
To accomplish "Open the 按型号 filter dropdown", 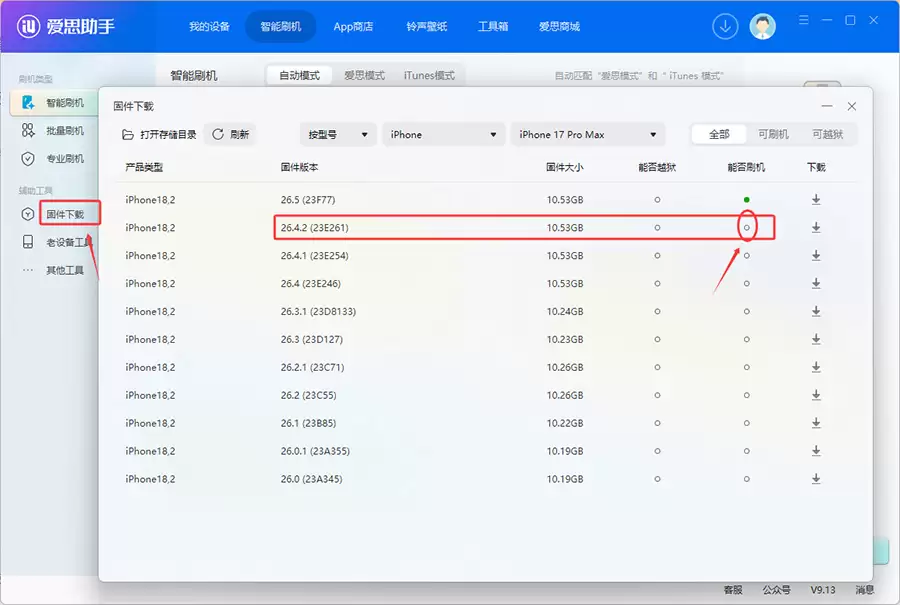I will pos(338,135).
